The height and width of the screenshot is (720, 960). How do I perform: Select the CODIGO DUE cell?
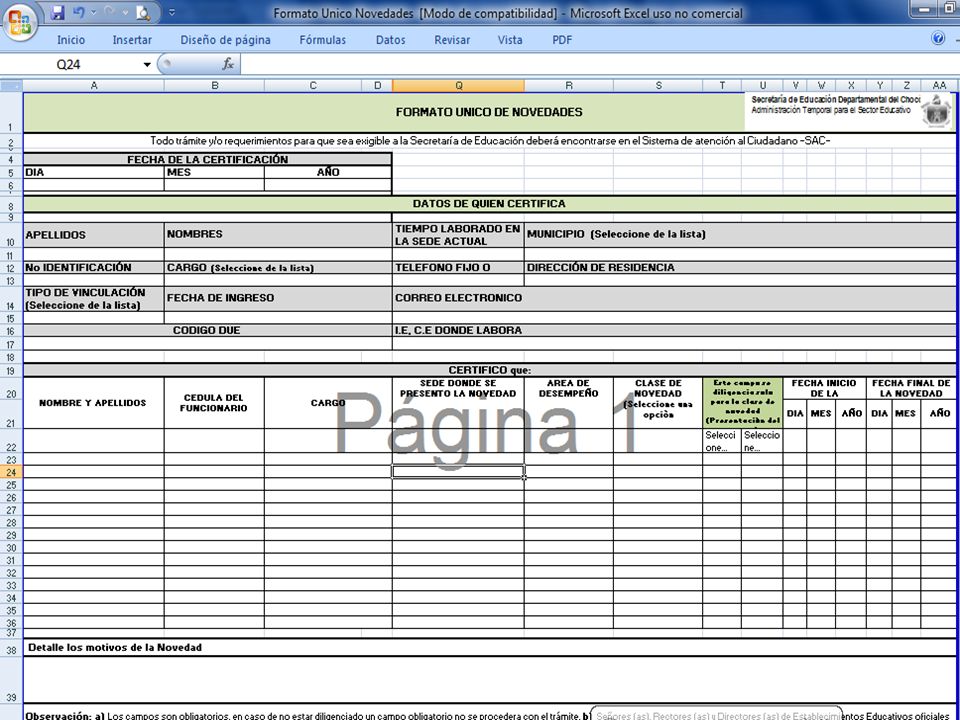pyautogui.click(x=208, y=331)
